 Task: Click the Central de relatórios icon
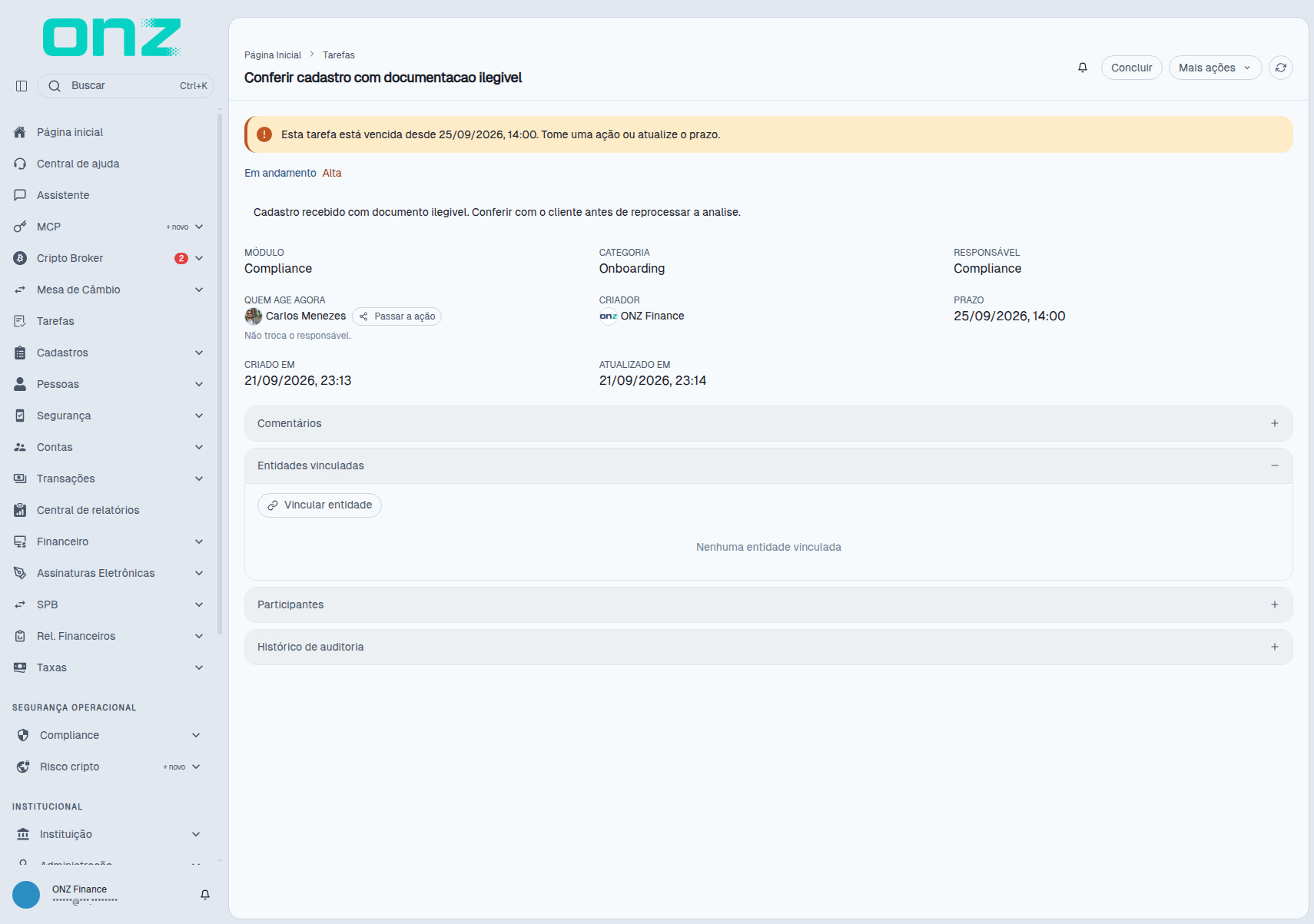(20, 510)
